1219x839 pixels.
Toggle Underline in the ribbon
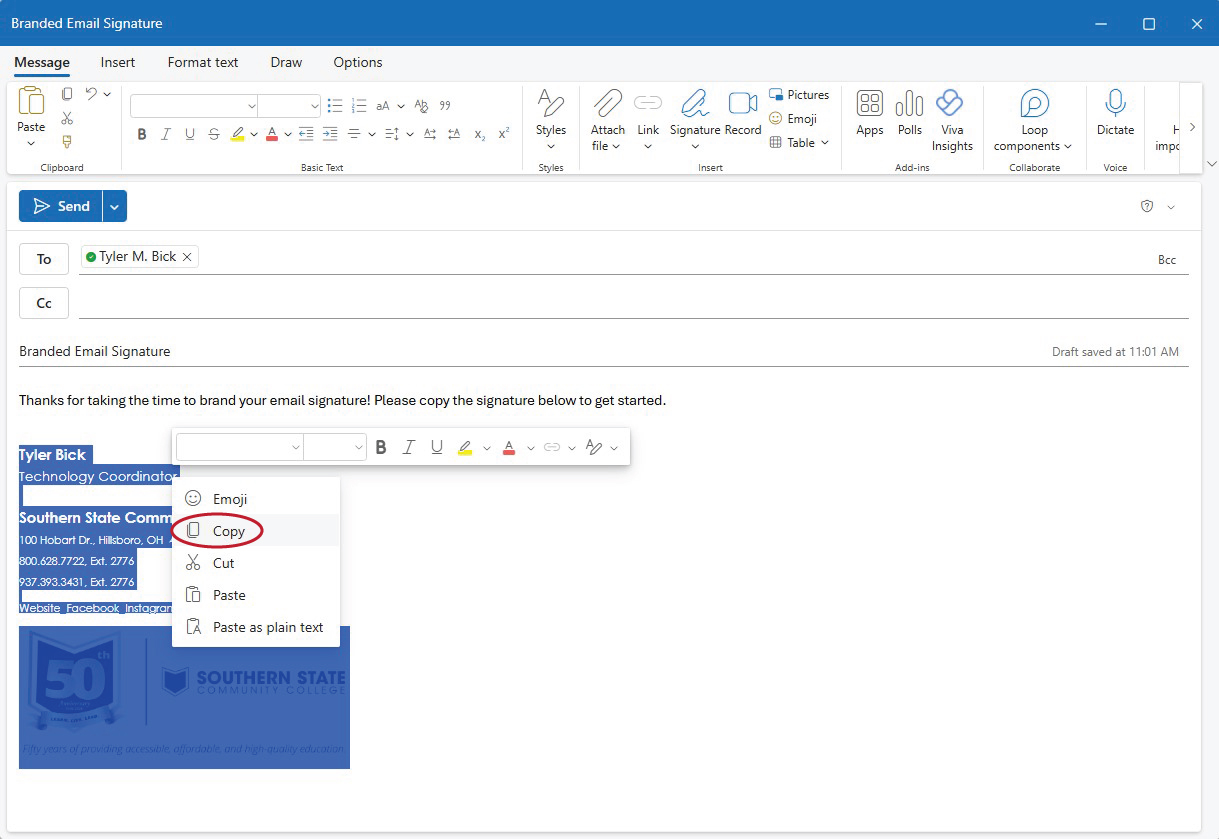(x=190, y=134)
